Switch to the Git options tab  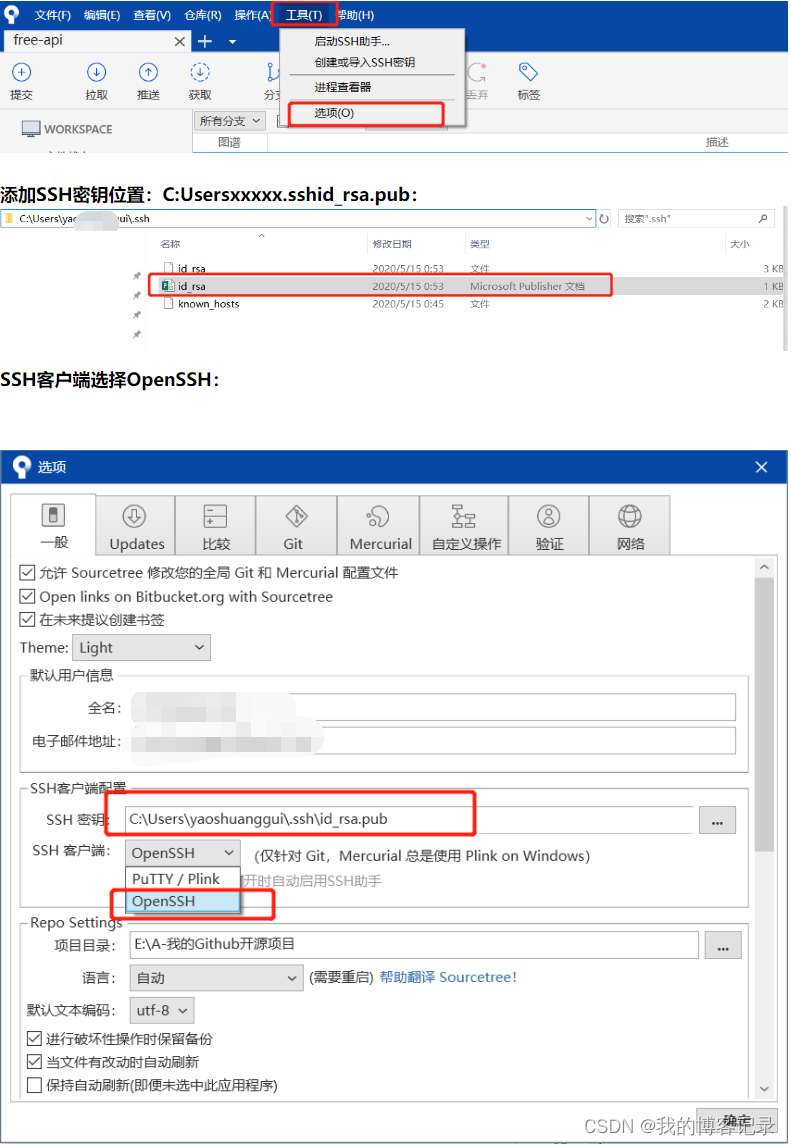click(294, 525)
